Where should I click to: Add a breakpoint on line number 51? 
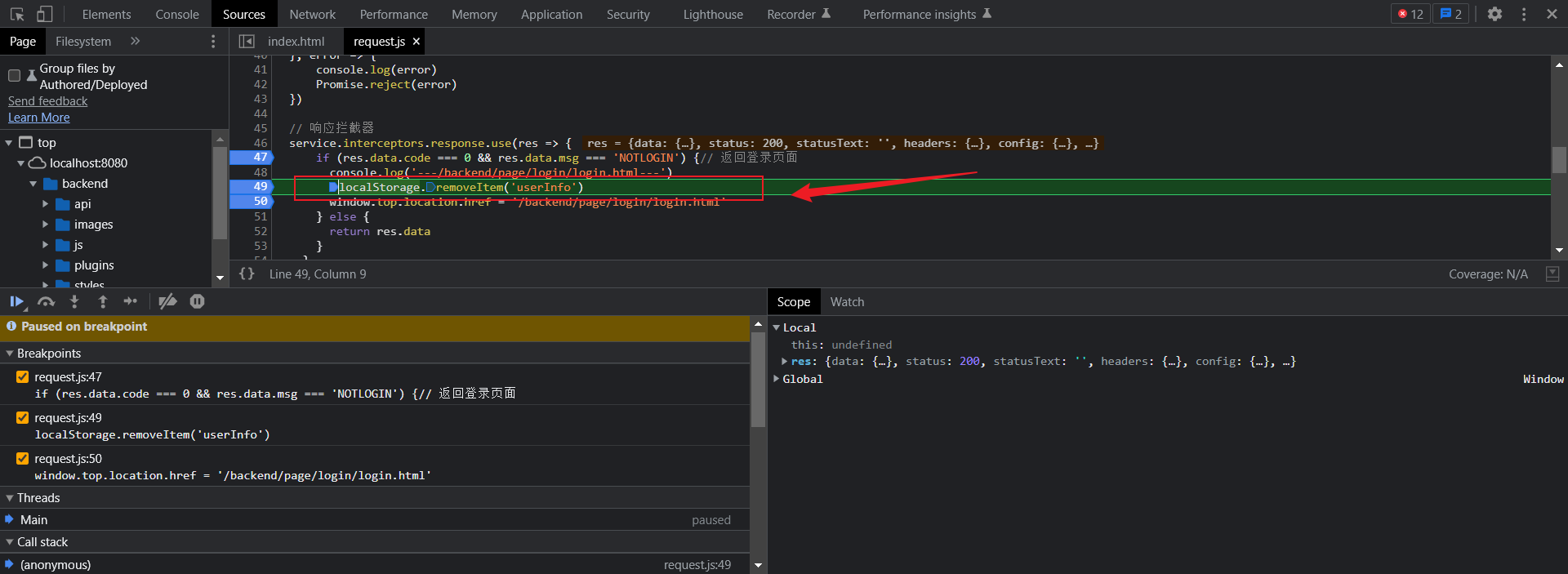[x=260, y=216]
